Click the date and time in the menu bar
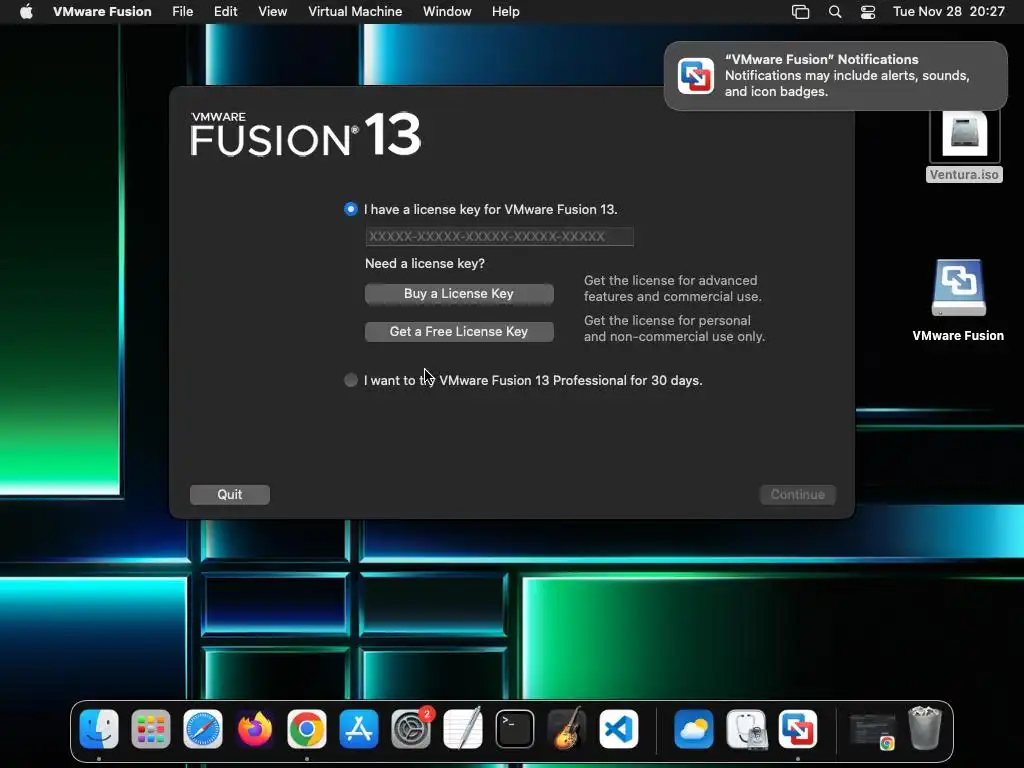The height and width of the screenshot is (768, 1024). (948, 12)
